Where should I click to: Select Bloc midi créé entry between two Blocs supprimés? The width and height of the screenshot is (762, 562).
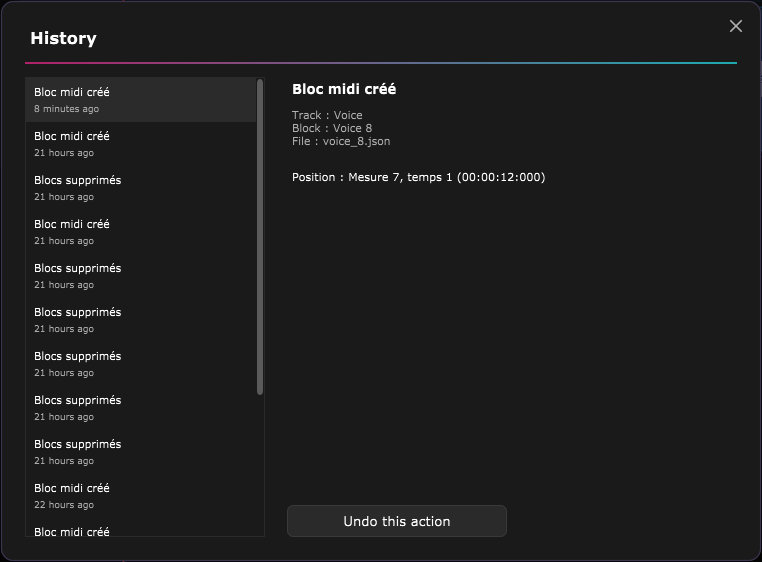click(x=141, y=232)
